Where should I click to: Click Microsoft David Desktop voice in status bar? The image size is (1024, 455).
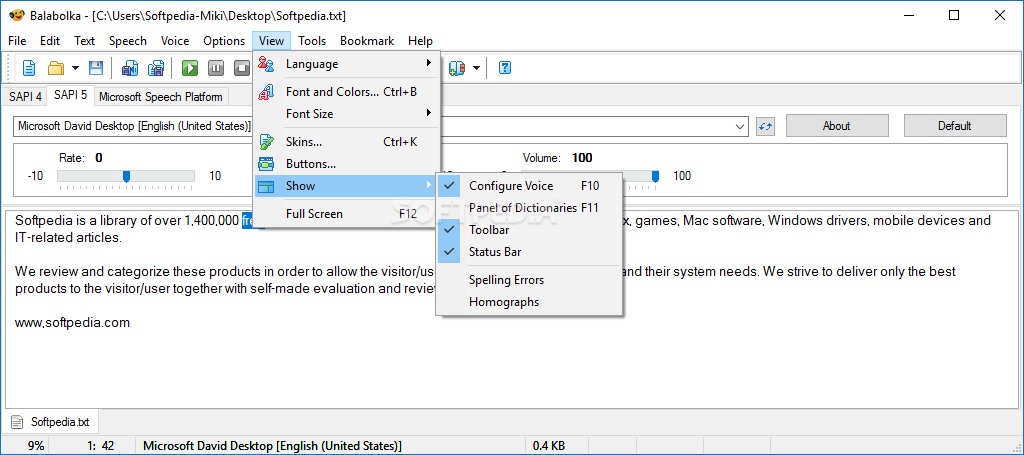[272, 446]
